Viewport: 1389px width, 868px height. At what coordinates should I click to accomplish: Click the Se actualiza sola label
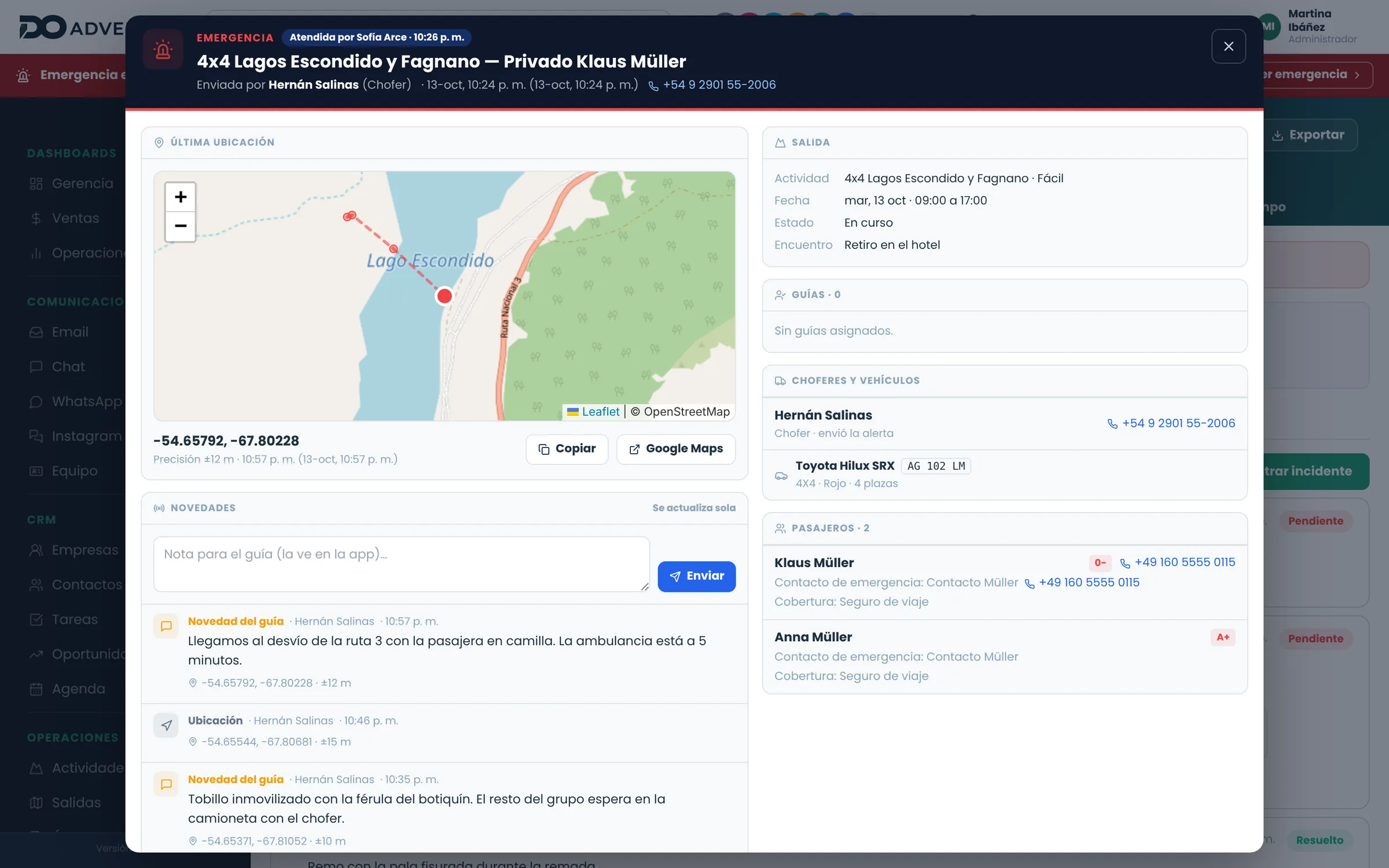click(694, 508)
